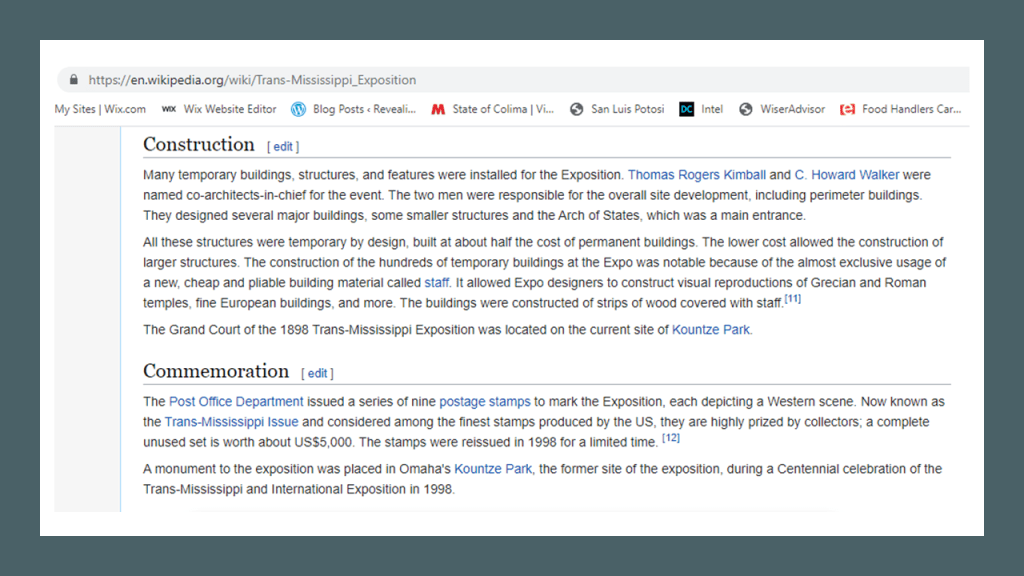Click the padlock site security icon
Viewport: 1024px width, 576px height.
pos(73,80)
